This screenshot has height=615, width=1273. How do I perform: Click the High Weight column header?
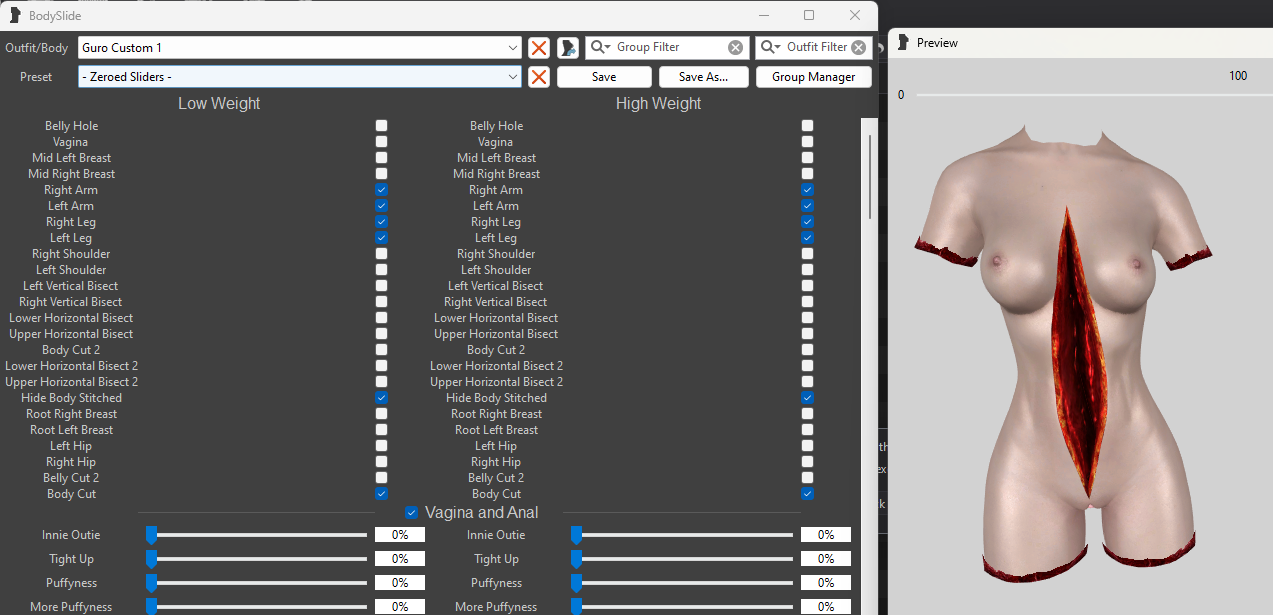658,104
